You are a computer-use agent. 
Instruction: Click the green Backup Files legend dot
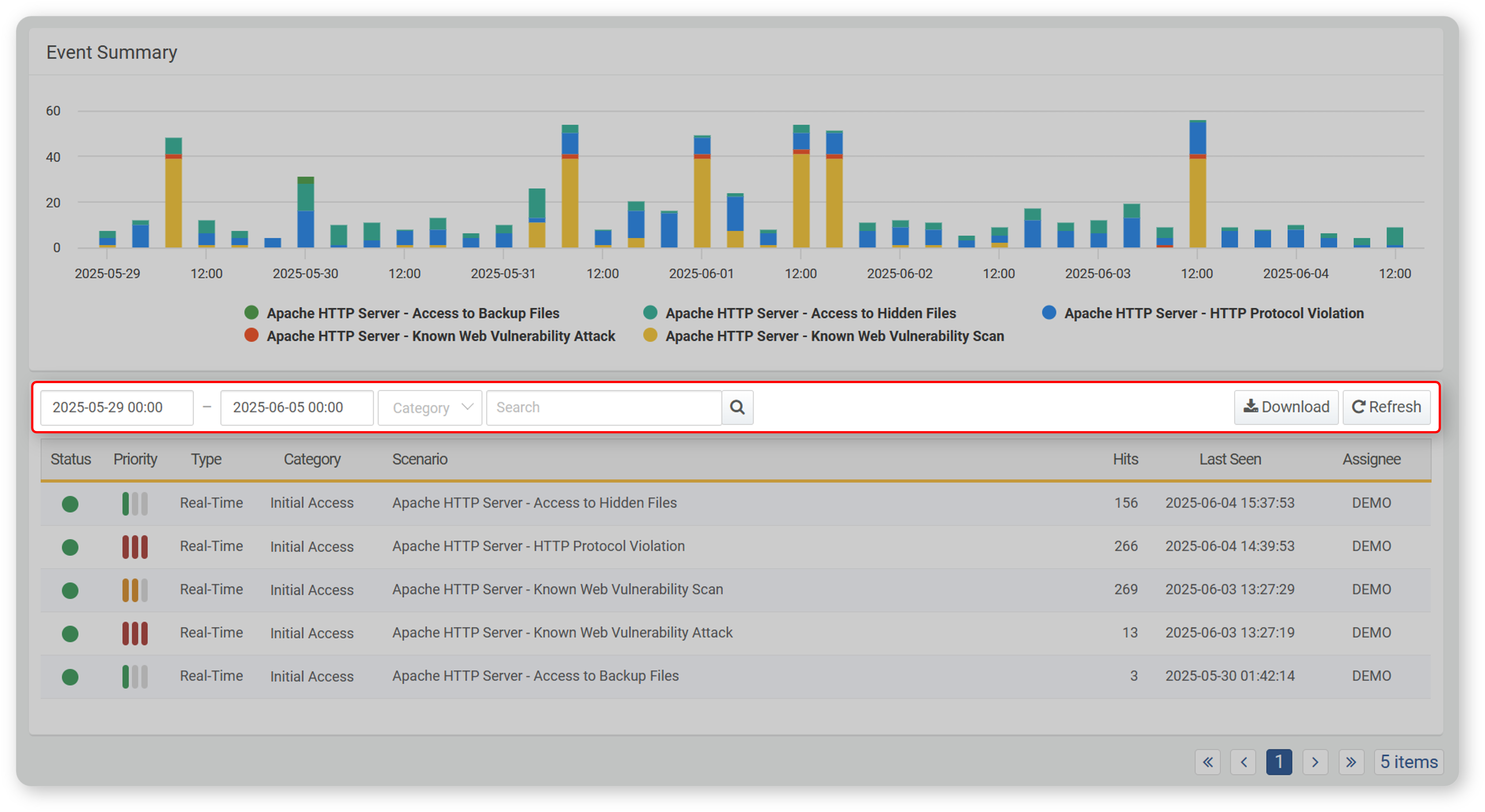coord(251,312)
